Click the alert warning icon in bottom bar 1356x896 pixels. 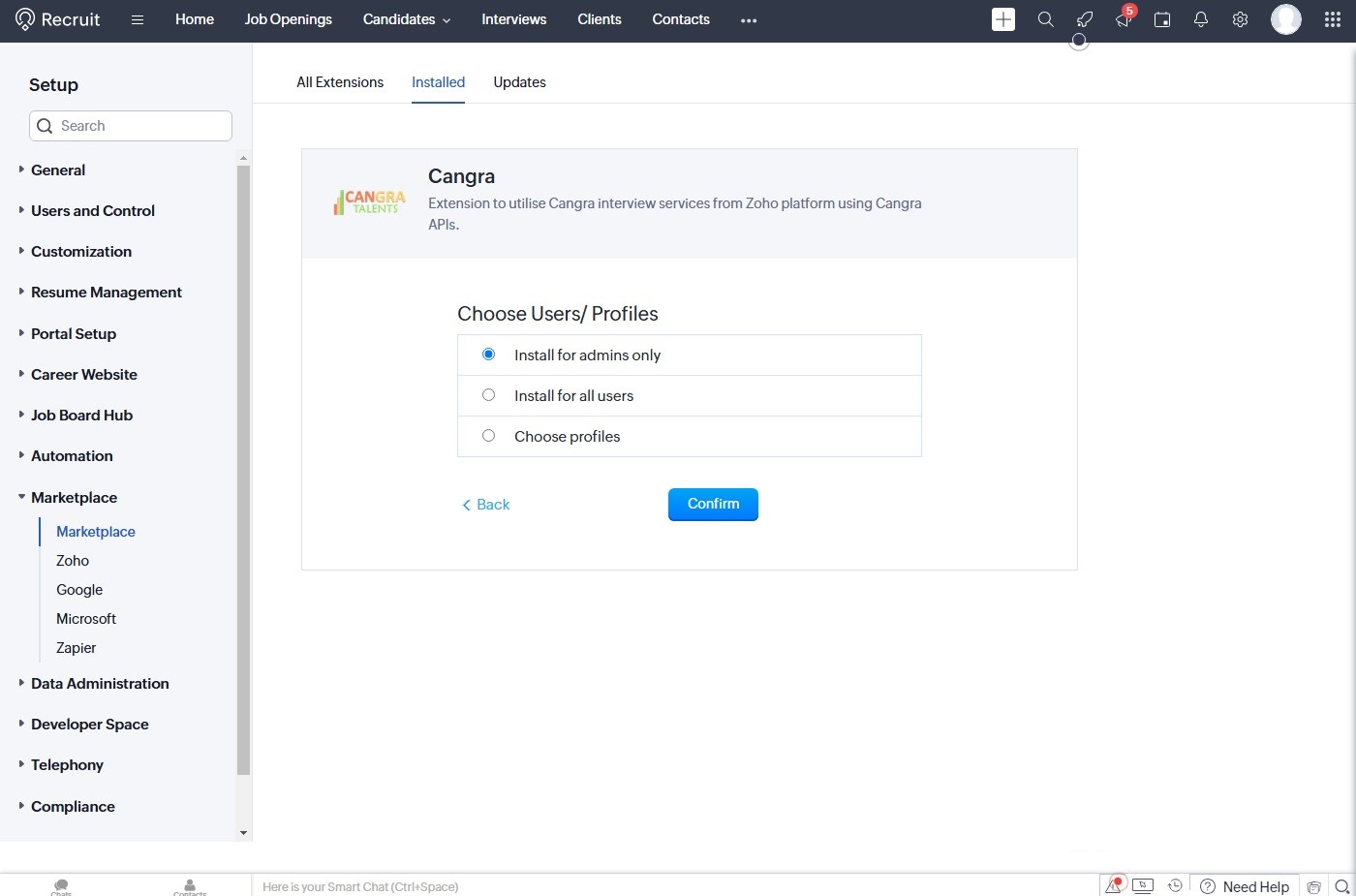pyautogui.click(x=1114, y=885)
